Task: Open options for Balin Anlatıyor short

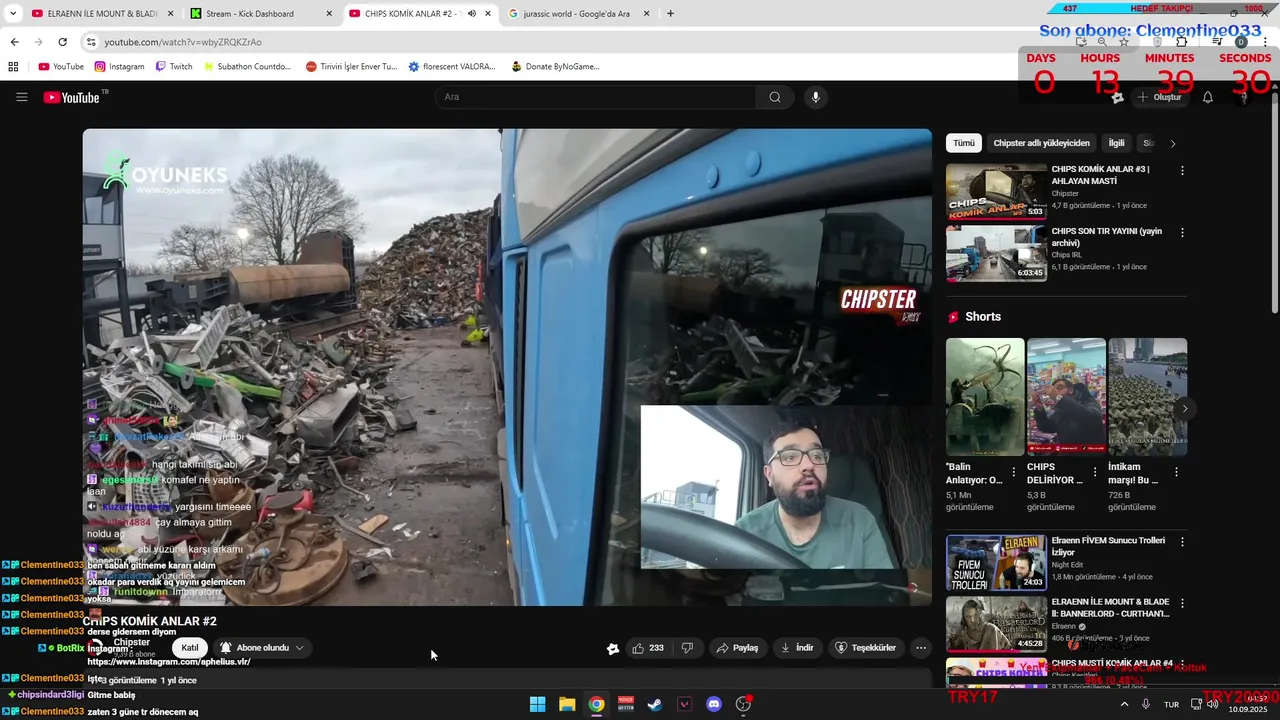Action: (1013, 472)
